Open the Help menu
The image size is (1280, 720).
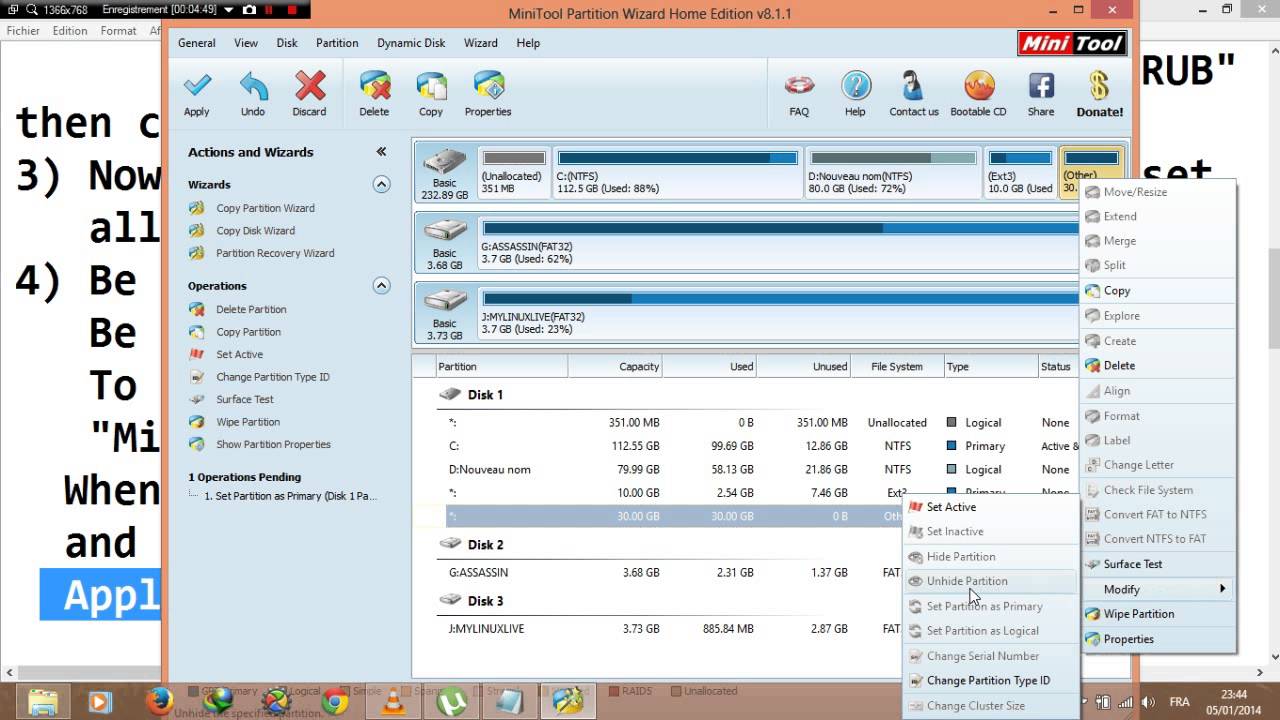tap(528, 43)
